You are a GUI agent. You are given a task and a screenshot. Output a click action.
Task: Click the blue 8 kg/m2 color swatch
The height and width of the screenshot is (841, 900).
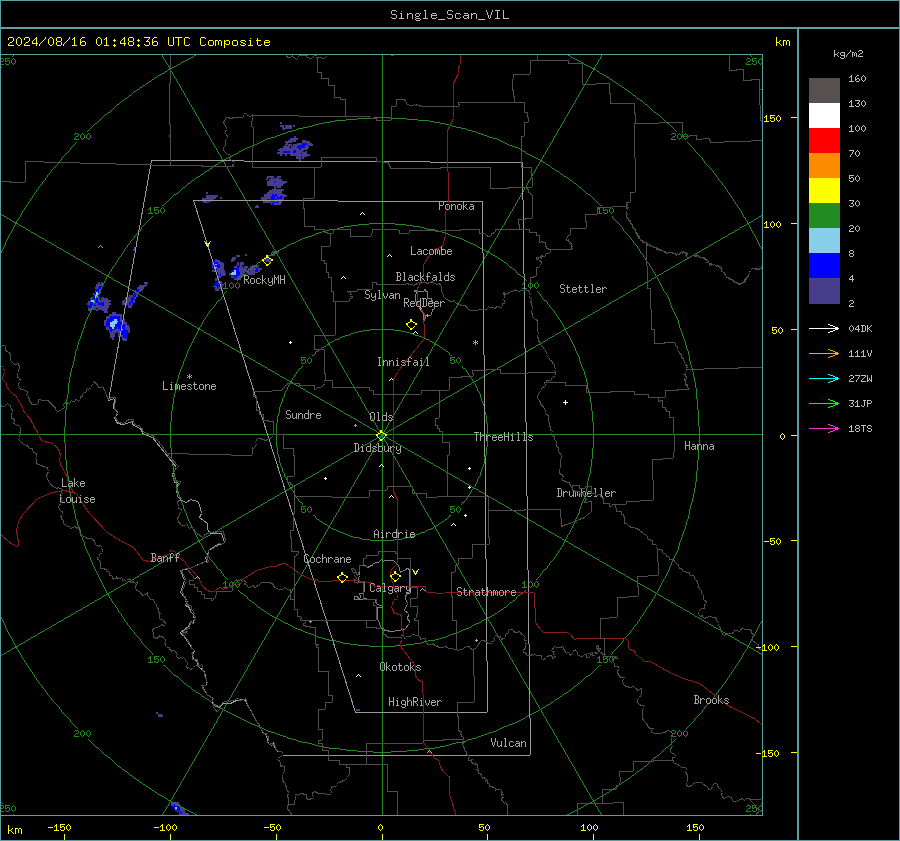824,266
